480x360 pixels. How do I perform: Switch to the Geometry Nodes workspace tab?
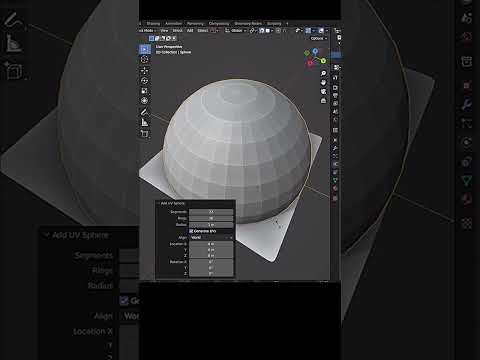tap(248, 23)
